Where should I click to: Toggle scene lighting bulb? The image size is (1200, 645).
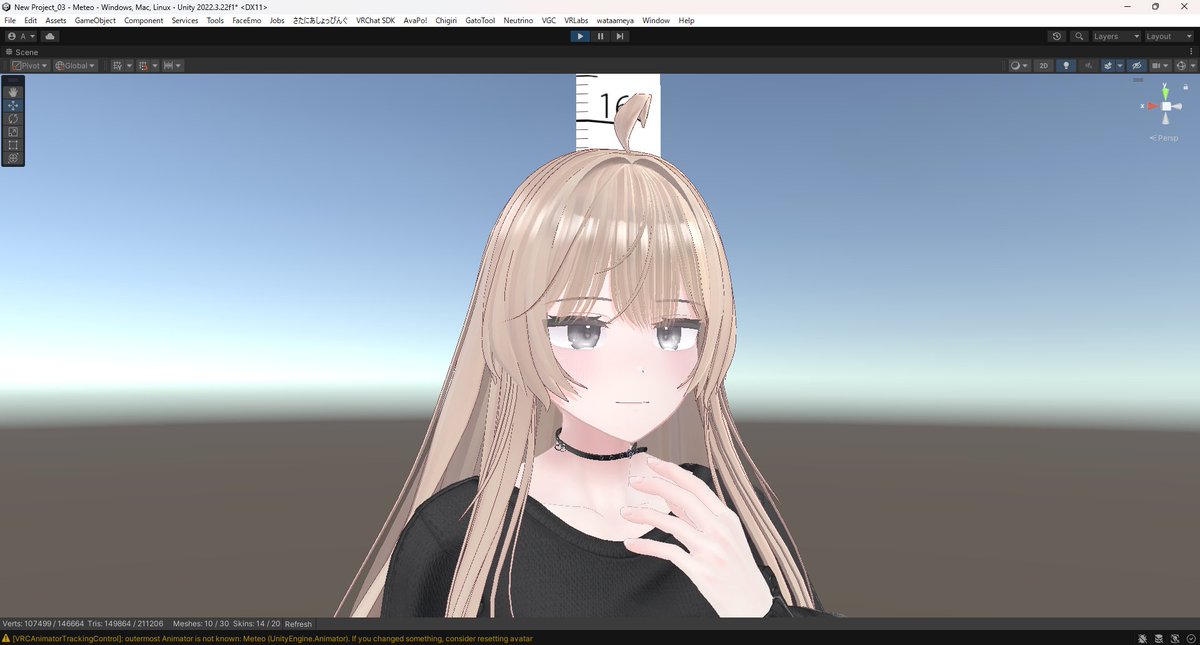click(1065, 65)
